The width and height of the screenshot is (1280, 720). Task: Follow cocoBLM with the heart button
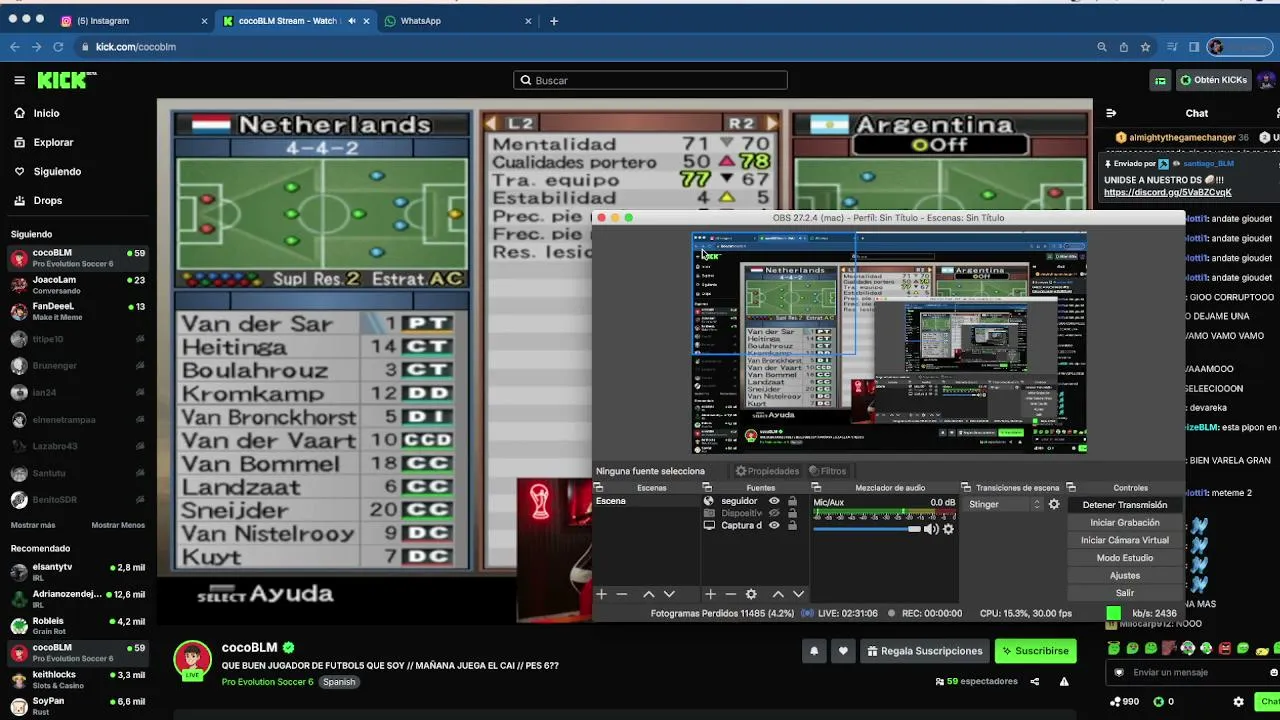(843, 651)
